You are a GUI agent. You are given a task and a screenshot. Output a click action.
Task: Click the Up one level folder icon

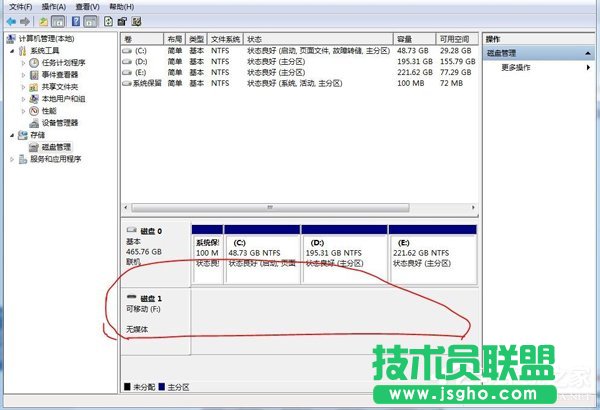click(x=45, y=20)
